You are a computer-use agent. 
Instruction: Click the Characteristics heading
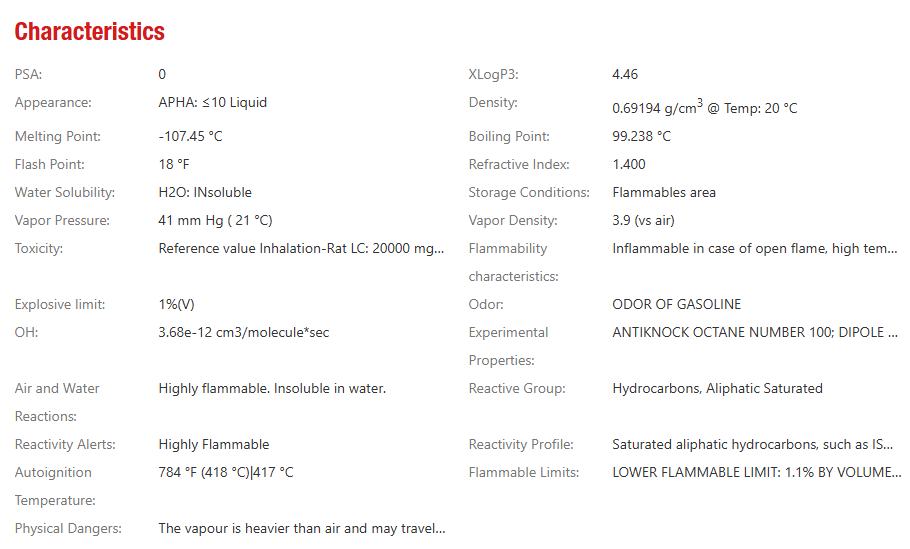89,31
